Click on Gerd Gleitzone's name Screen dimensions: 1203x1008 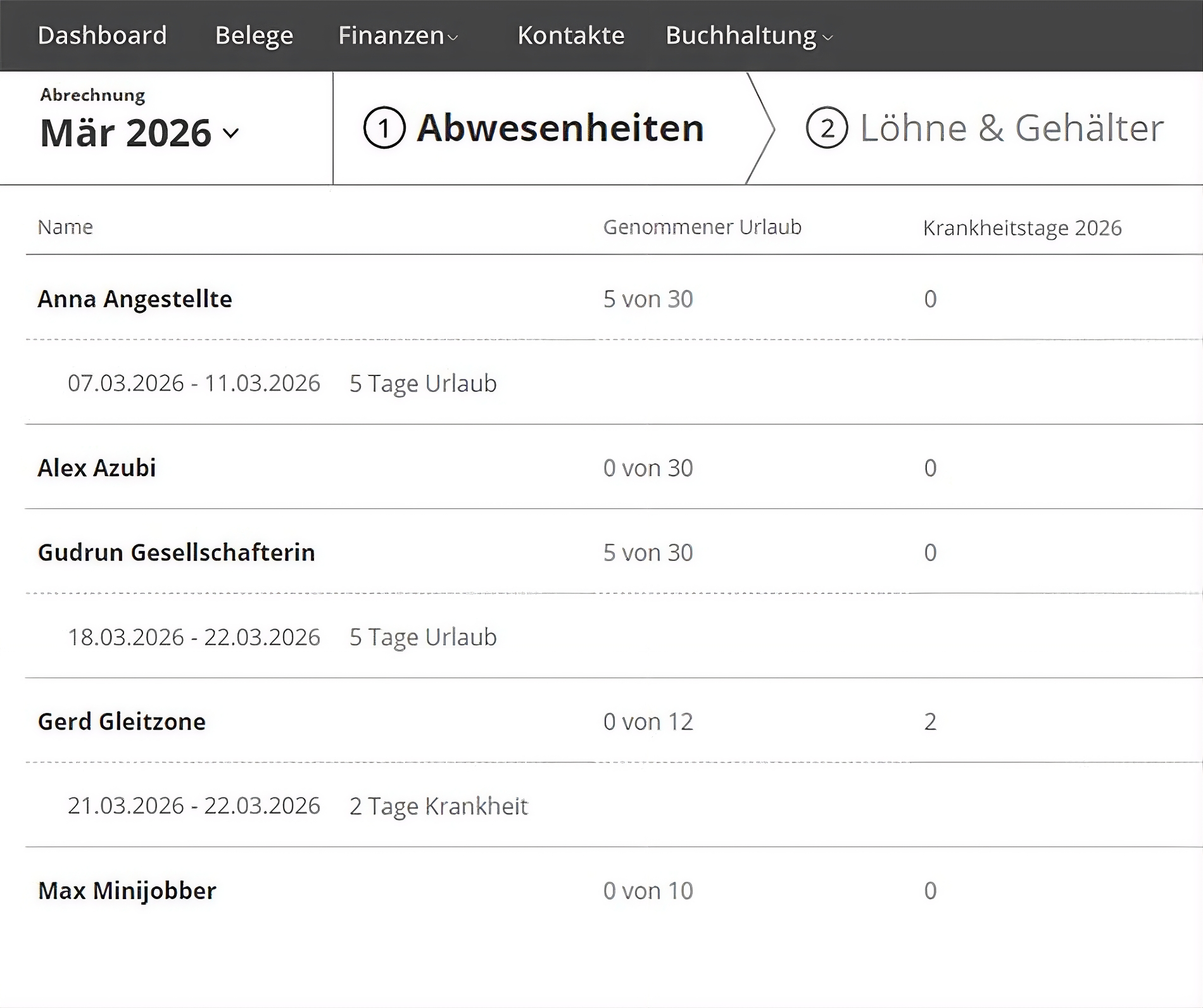coord(122,721)
